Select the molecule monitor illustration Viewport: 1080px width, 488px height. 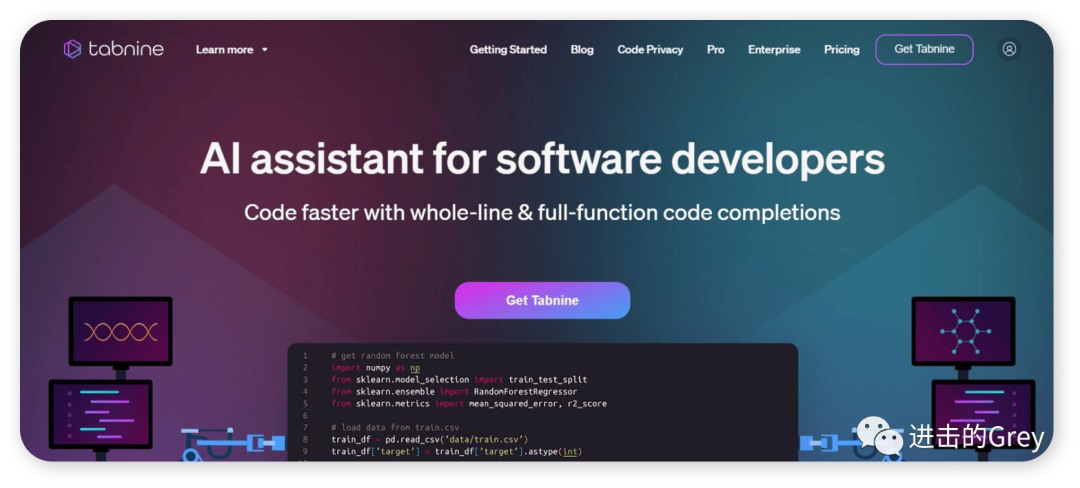tap(964, 331)
